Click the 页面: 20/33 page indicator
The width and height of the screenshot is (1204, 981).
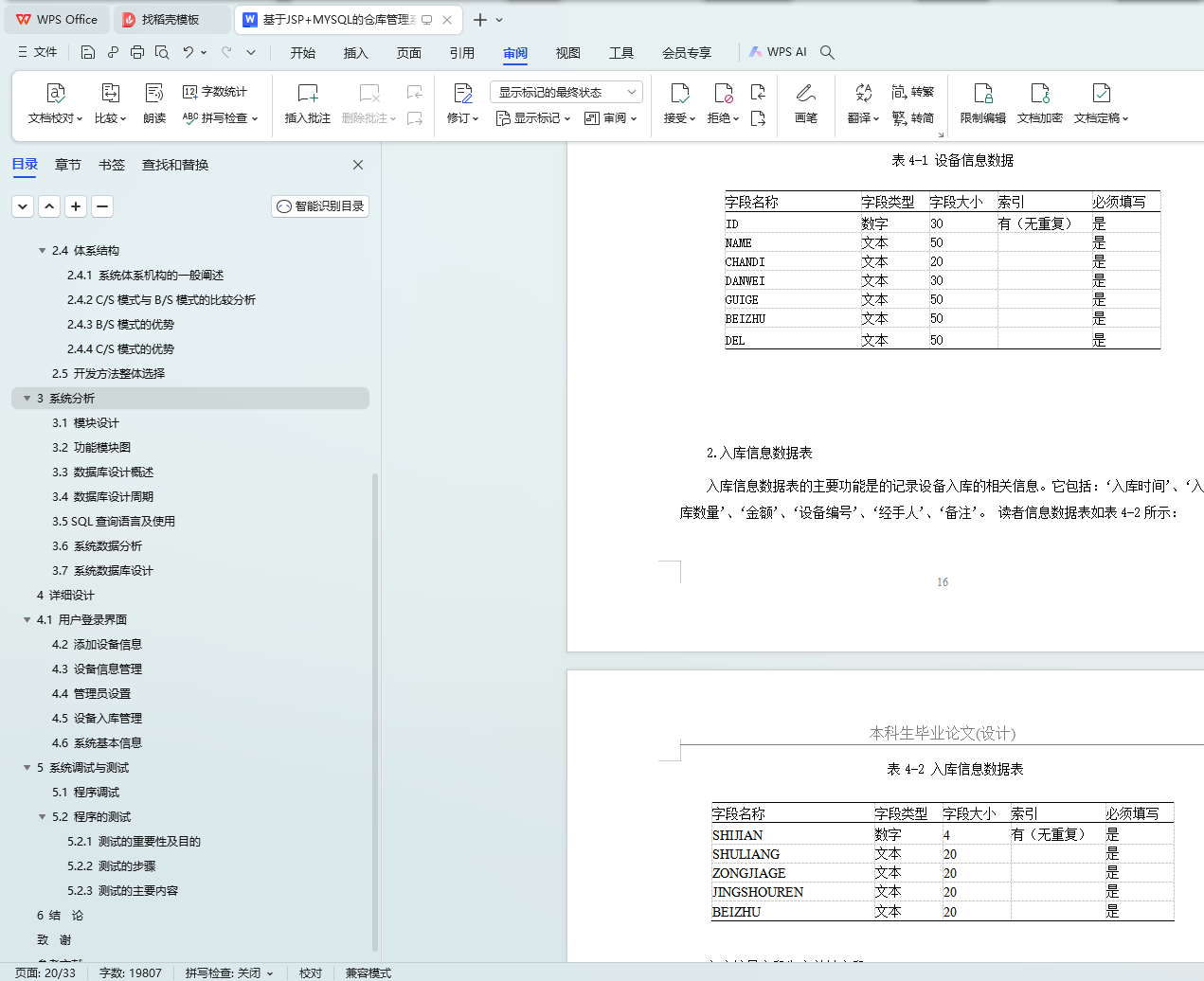[45, 972]
